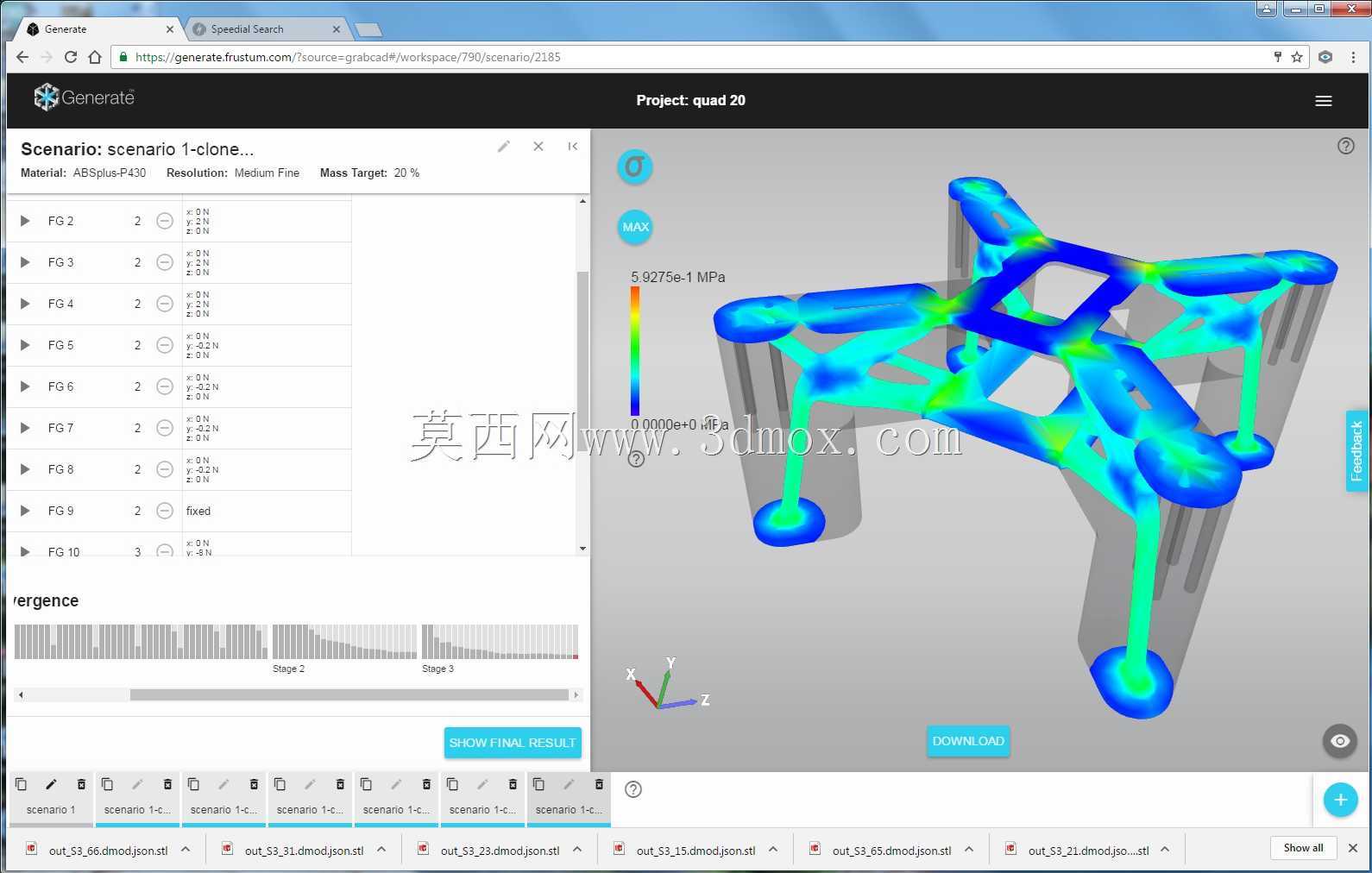
Task: Expand the FG 2 row
Action: [25, 221]
